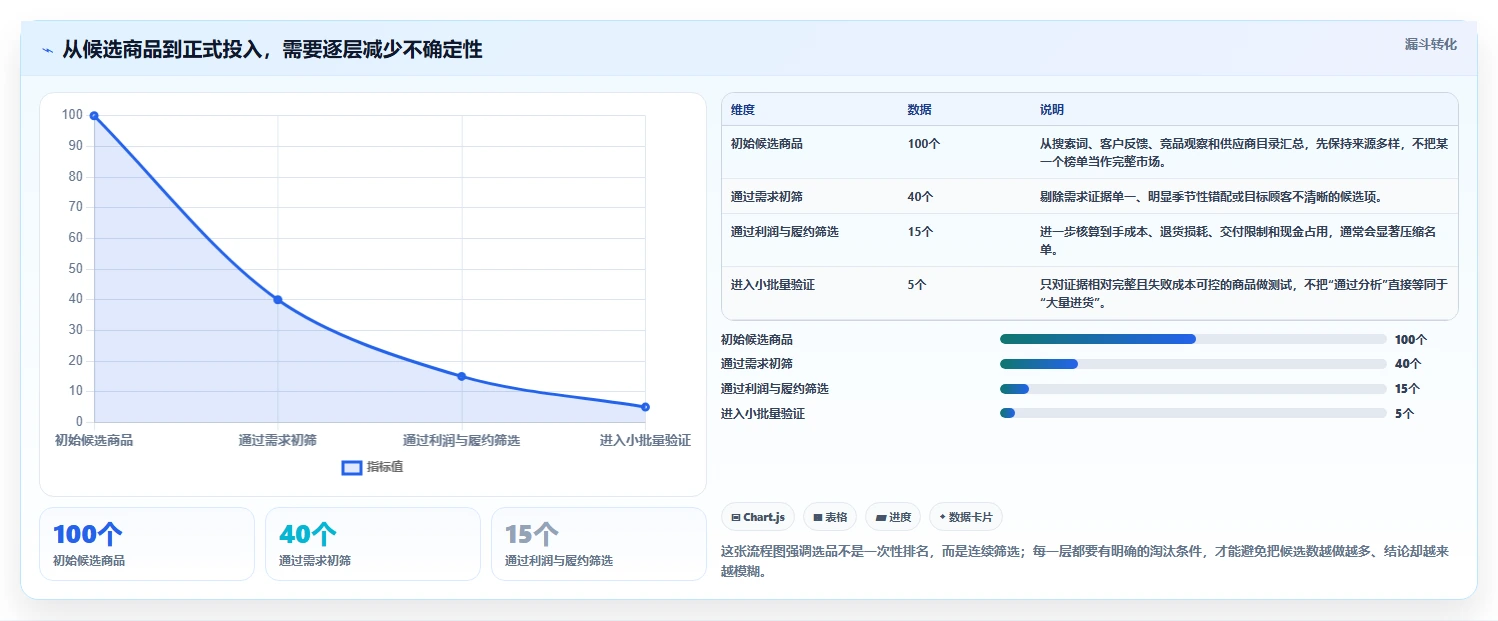Click the 15个 cell in the table
This screenshot has width=1498, height=621.
921,232
